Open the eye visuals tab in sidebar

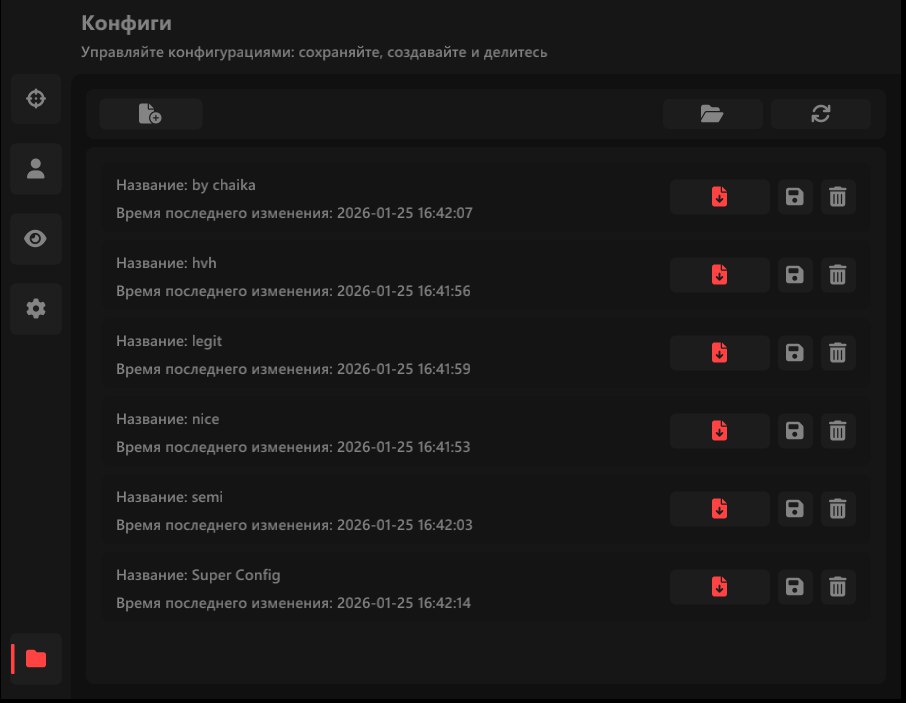(36, 239)
